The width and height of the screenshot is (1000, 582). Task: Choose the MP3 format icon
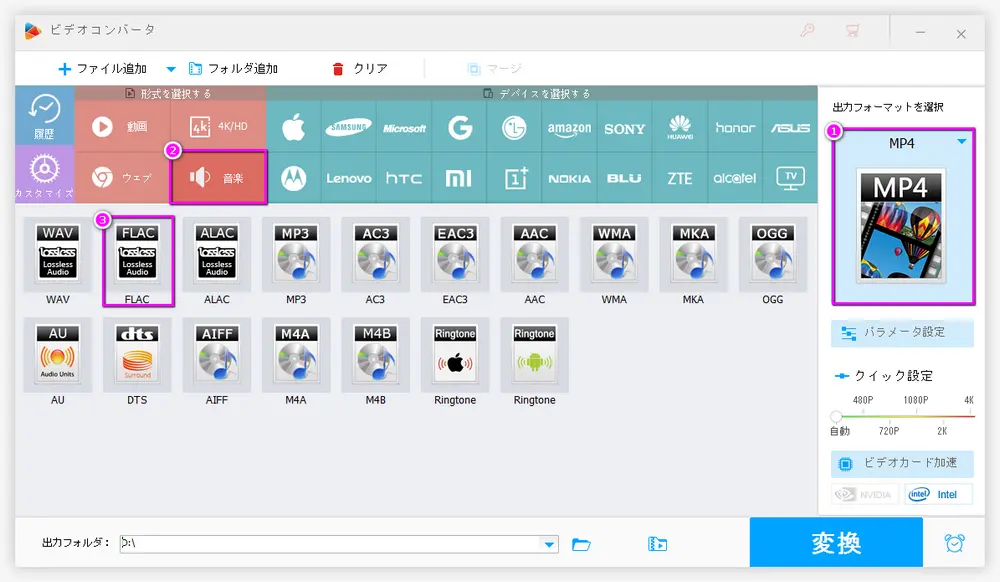click(x=296, y=260)
